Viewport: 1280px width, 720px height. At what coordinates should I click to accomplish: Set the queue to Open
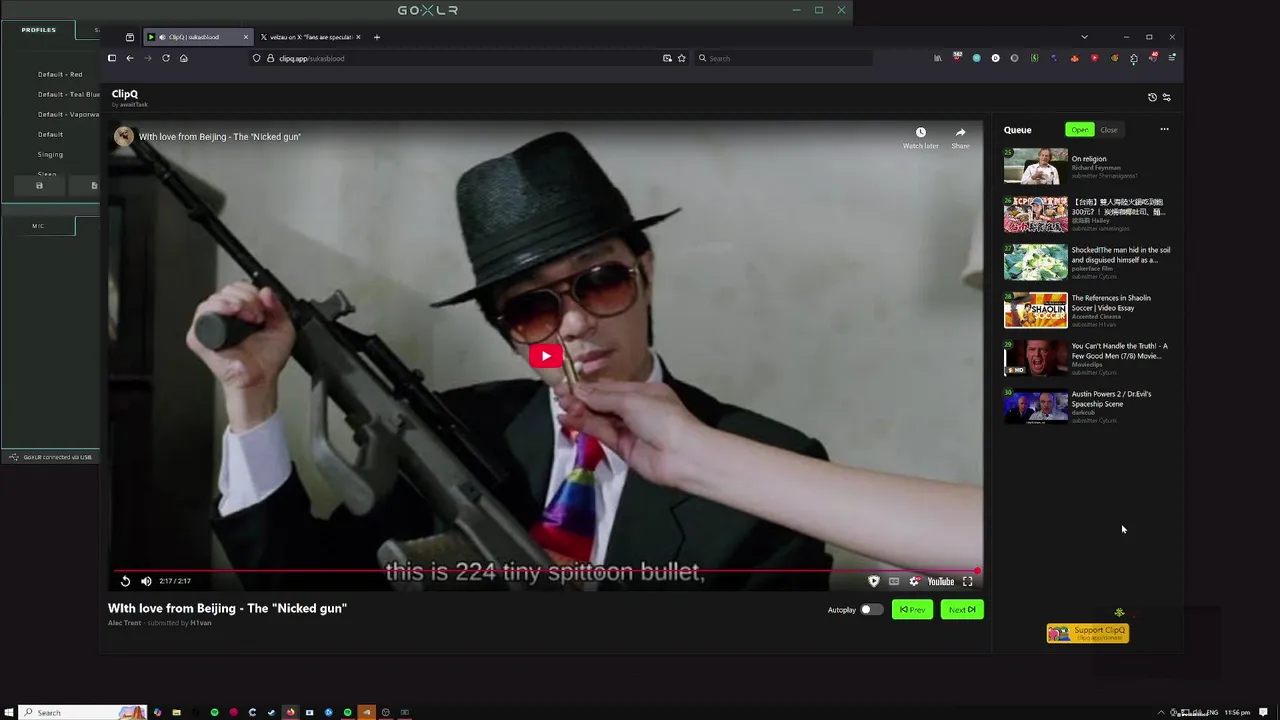click(x=1080, y=130)
